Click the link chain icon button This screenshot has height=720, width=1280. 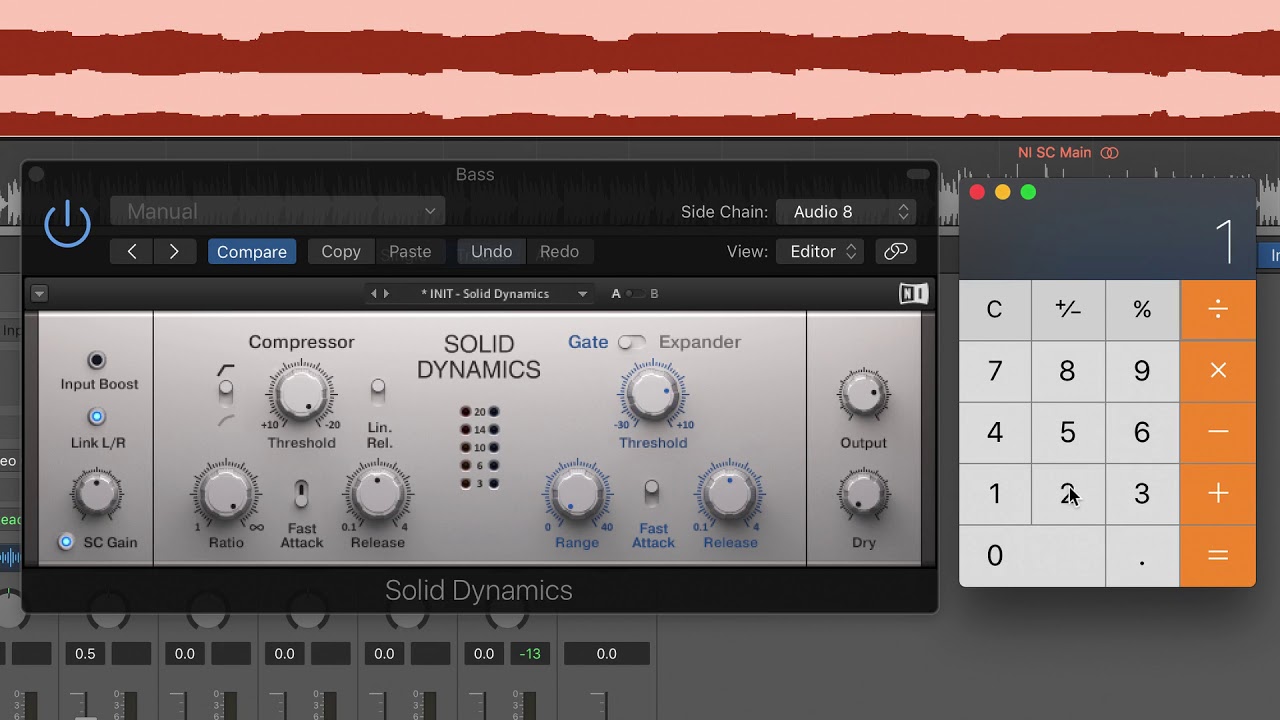[896, 252]
